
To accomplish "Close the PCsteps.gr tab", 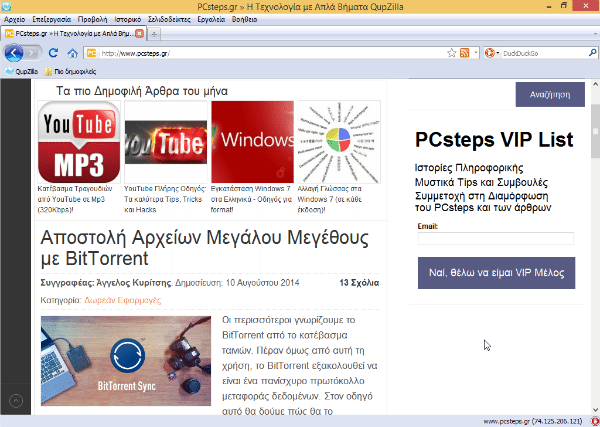I will [140, 34].
